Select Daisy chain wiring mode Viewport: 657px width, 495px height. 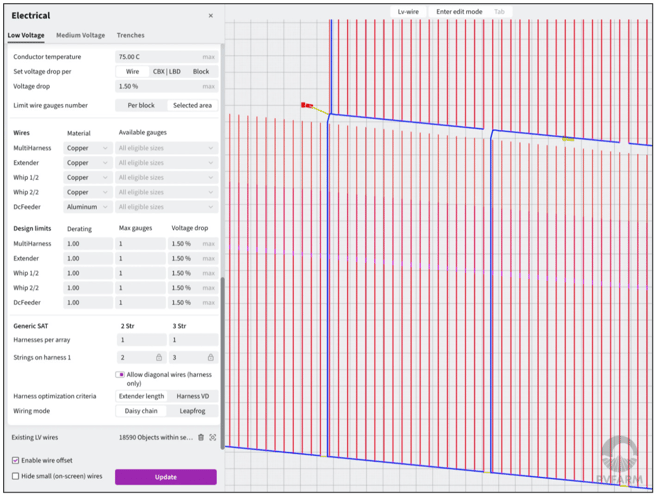(x=141, y=411)
